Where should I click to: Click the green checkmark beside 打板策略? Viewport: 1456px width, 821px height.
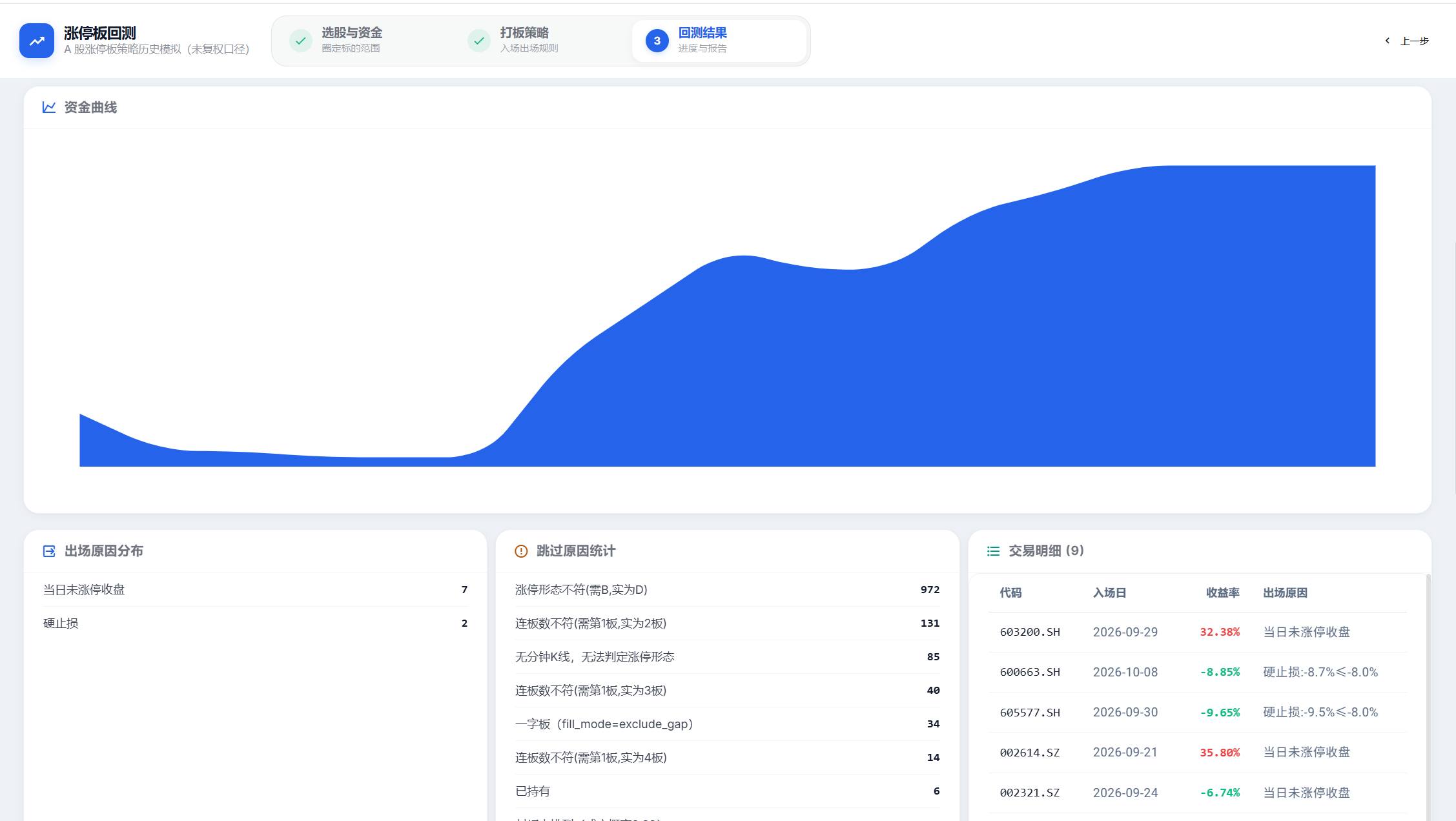point(479,41)
